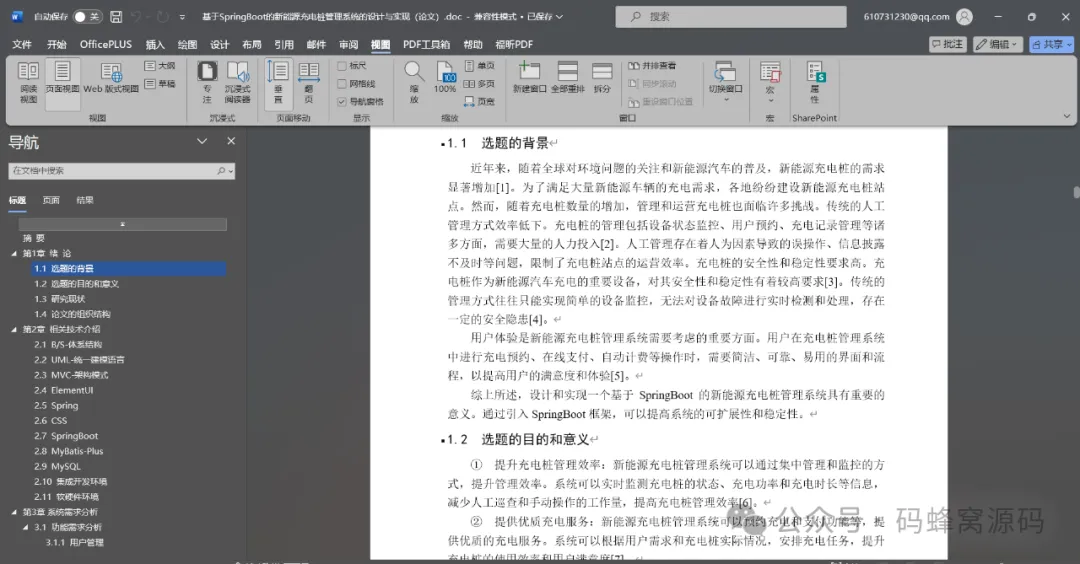Close the navigation pane
1080x564 pixels.
(x=231, y=140)
